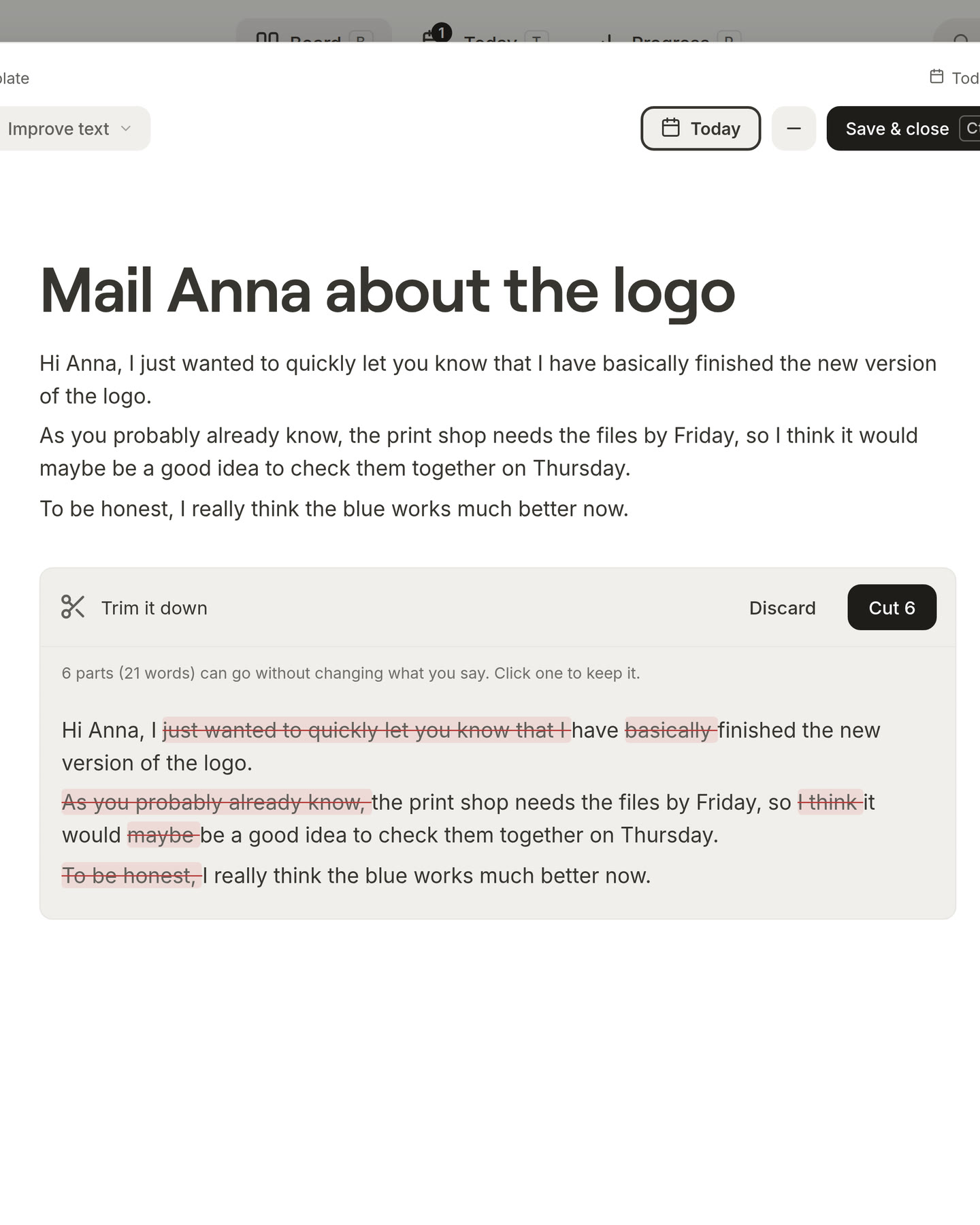This screenshot has height=1225, width=980.
Task: Click the title 'Mail Anna about the logo'
Action: coord(387,291)
